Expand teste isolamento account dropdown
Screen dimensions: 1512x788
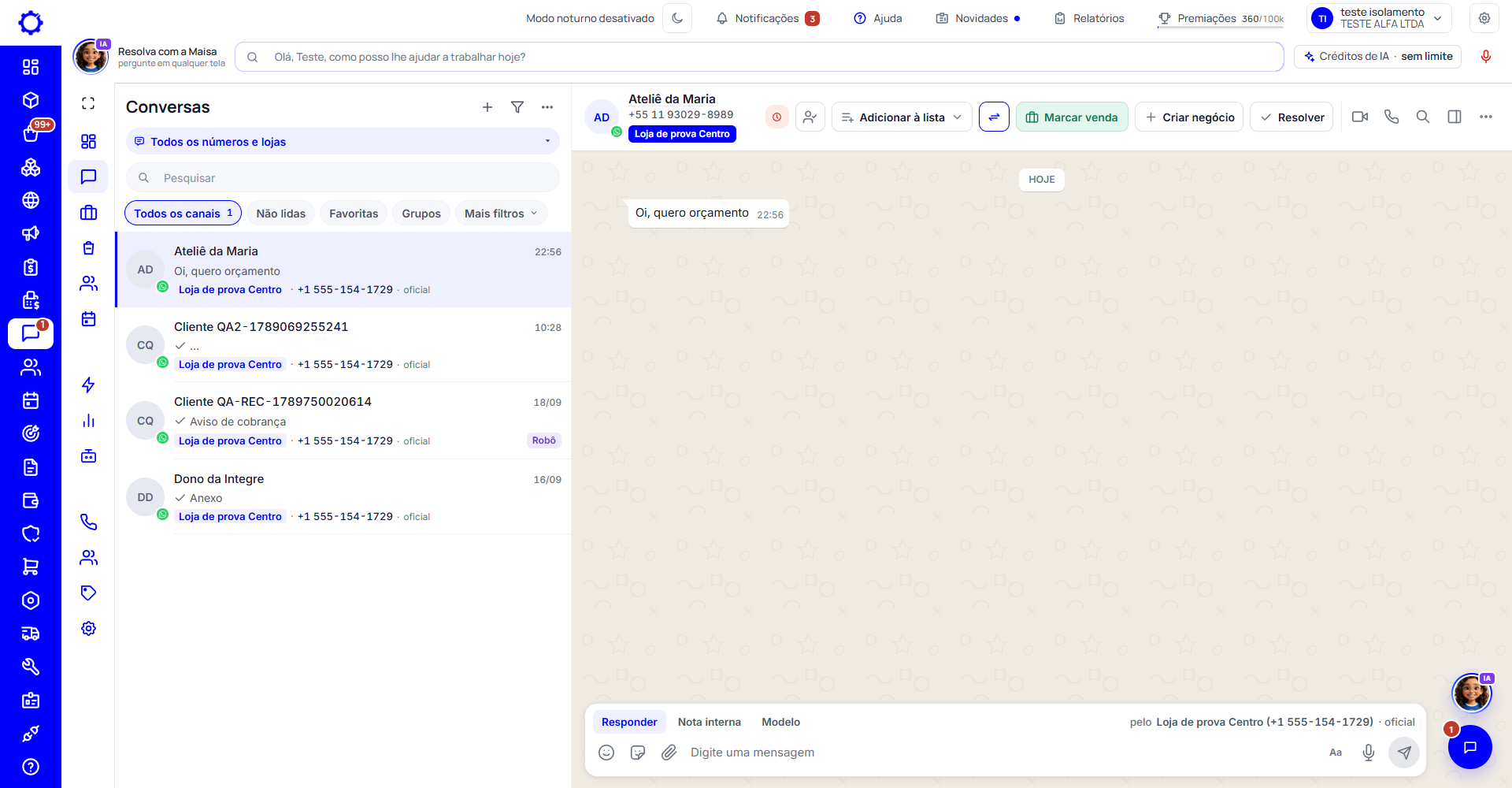pyautogui.click(x=1378, y=18)
